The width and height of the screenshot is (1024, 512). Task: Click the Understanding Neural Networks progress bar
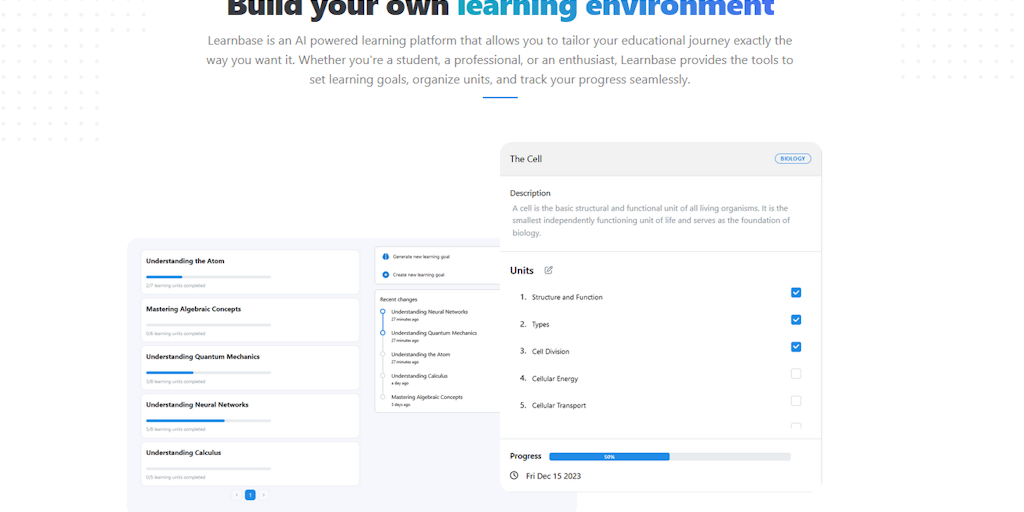pyautogui.click(x=208, y=421)
